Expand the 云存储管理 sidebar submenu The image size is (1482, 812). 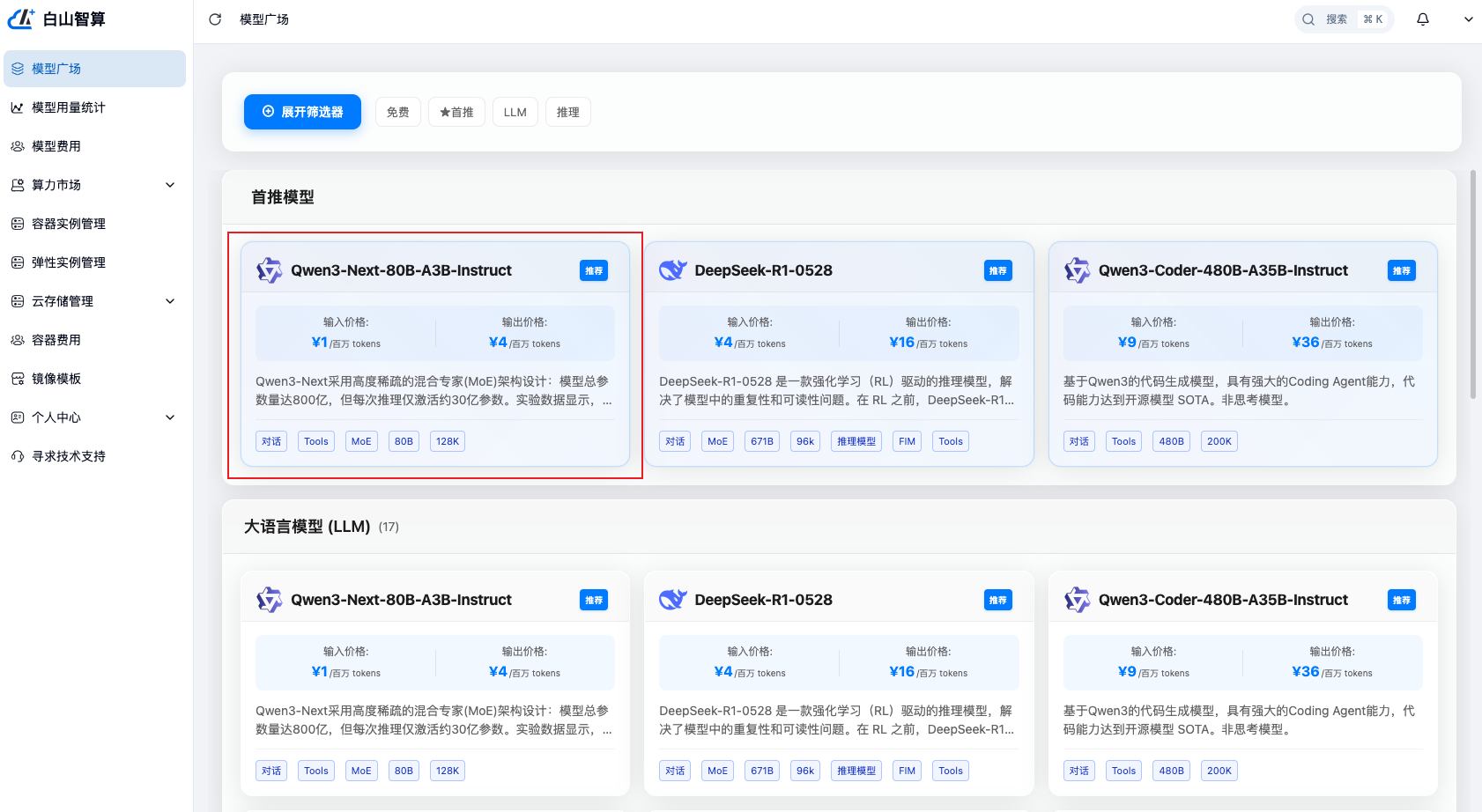click(x=170, y=301)
